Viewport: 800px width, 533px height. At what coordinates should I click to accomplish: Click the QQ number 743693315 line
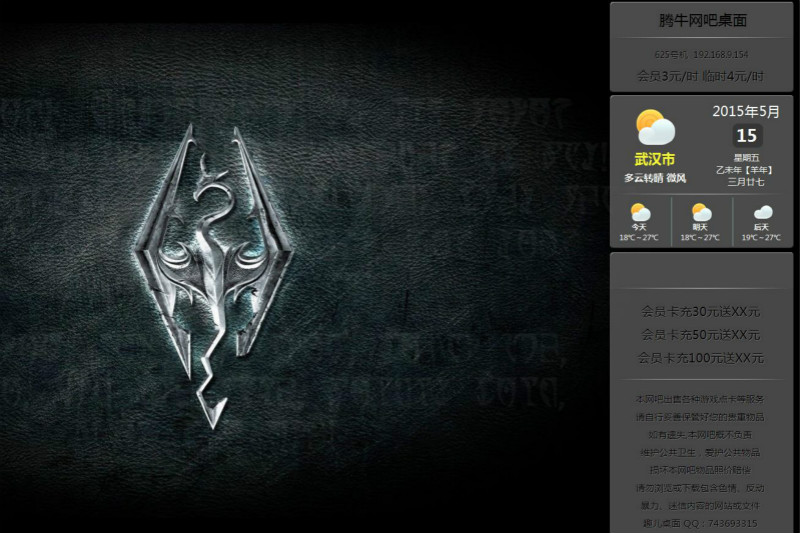[x=701, y=523]
